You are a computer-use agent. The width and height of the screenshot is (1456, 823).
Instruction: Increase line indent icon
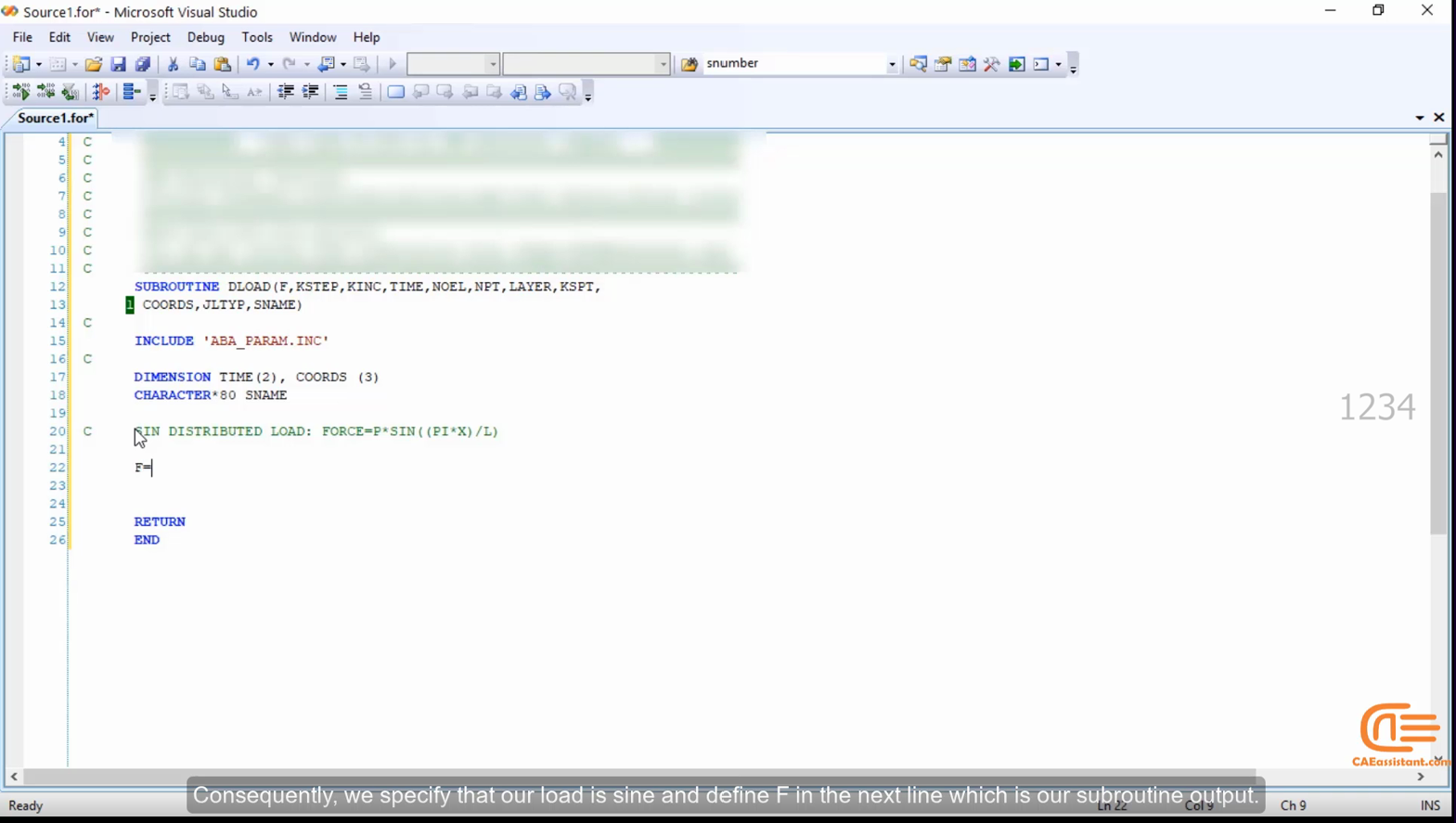[311, 92]
